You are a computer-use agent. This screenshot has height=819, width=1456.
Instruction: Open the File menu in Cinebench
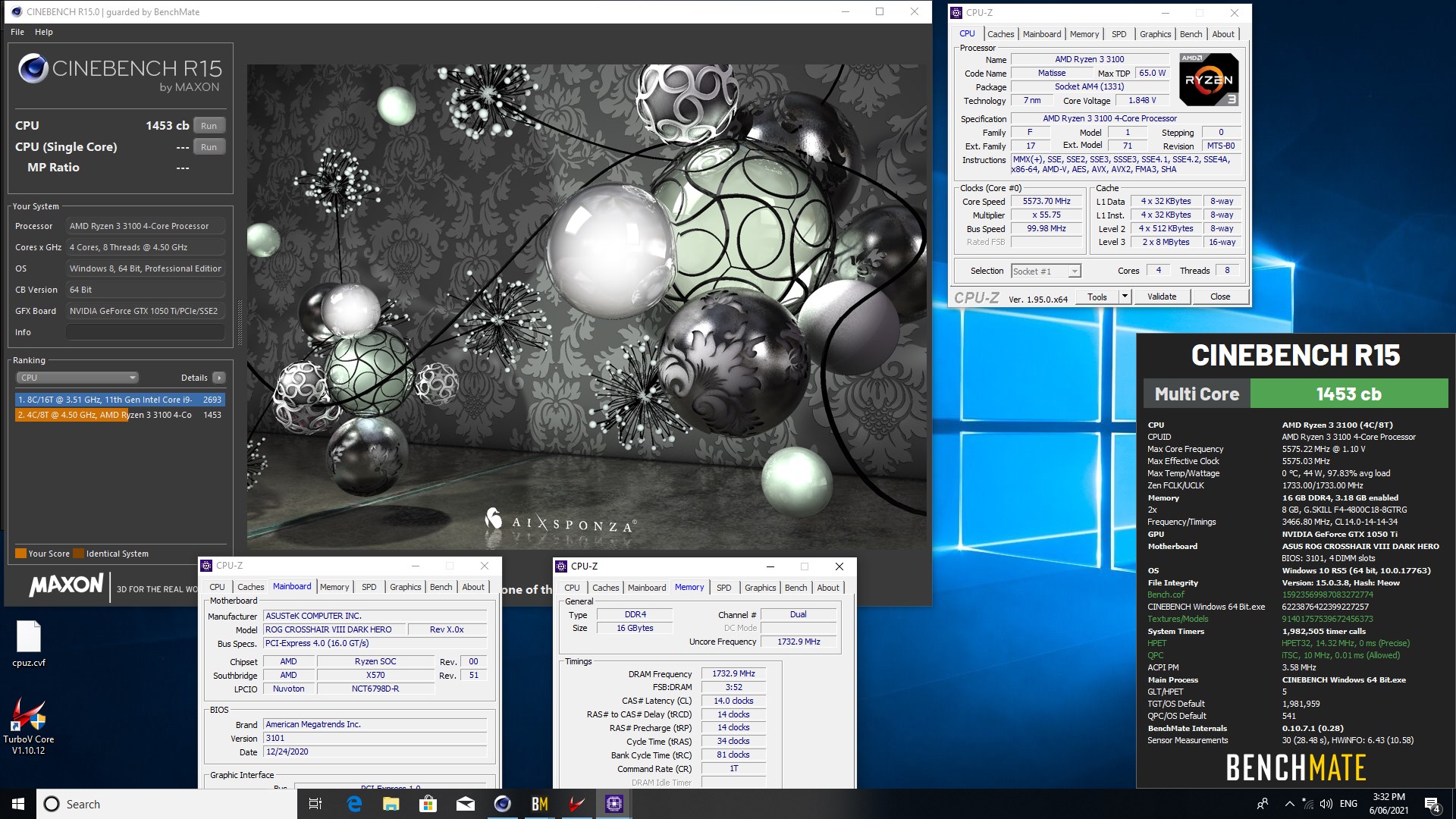pos(17,32)
